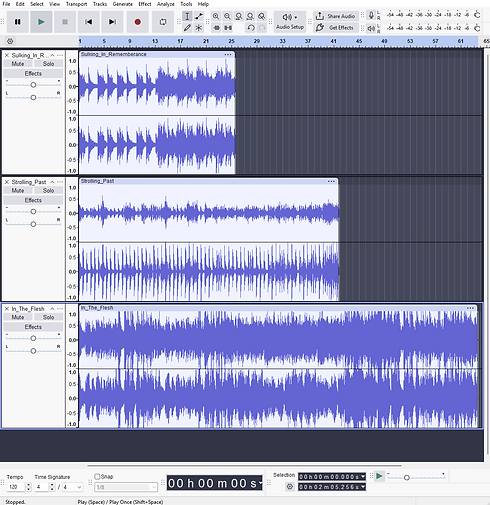Select the Envelope tool
The image size is (490, 505).
point(199,16)
